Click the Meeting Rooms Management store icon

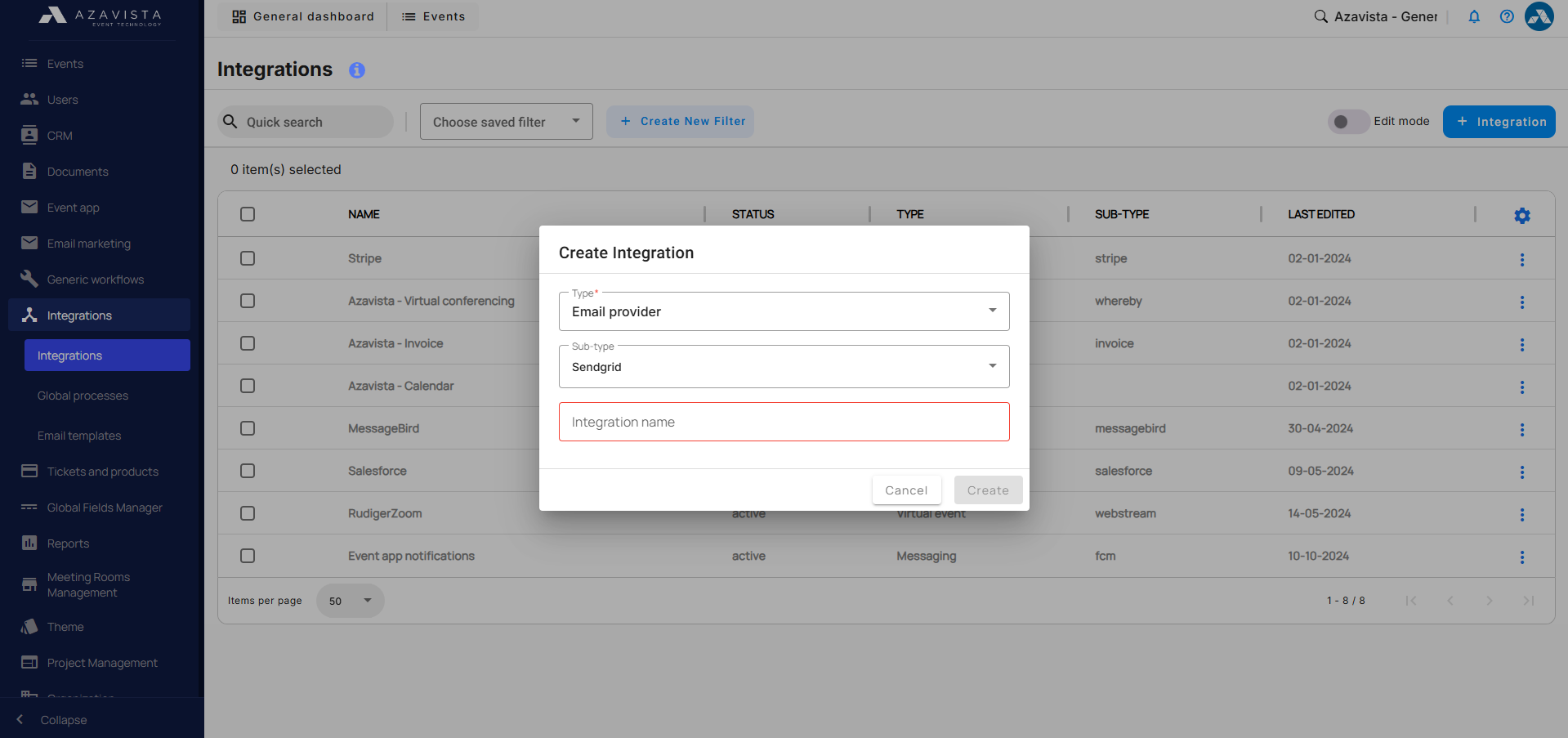(29, 584)
